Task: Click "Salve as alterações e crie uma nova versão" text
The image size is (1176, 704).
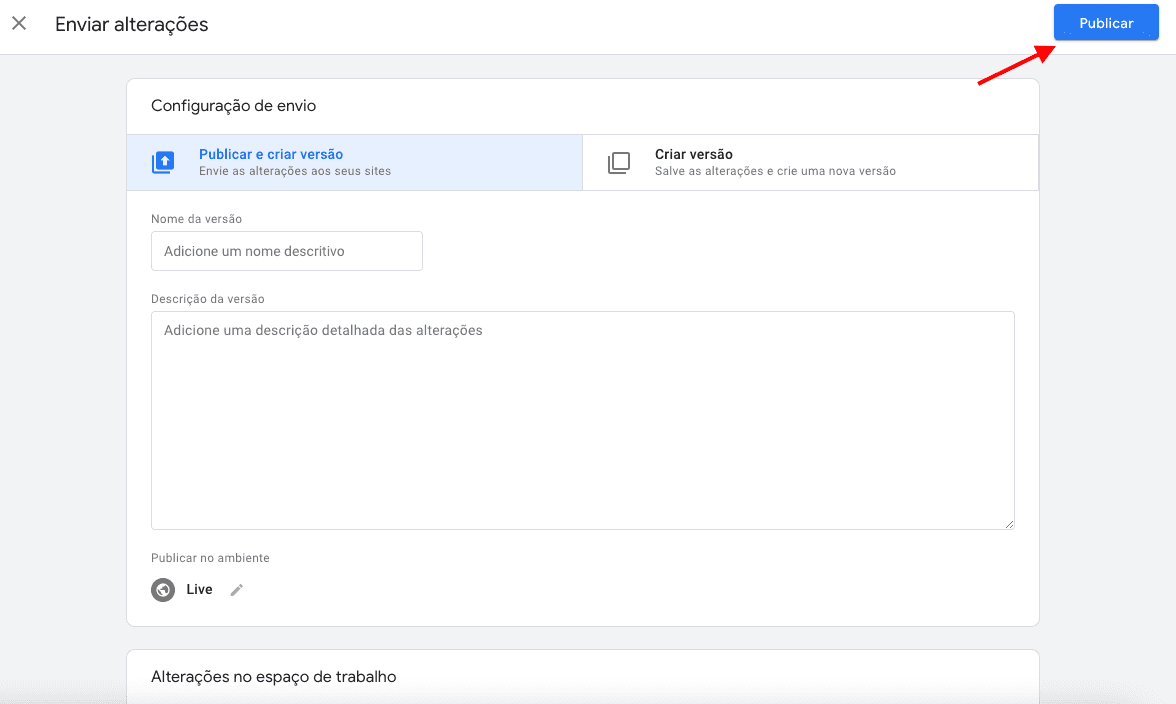Action: pyautogui.click(x=775, y=171)
